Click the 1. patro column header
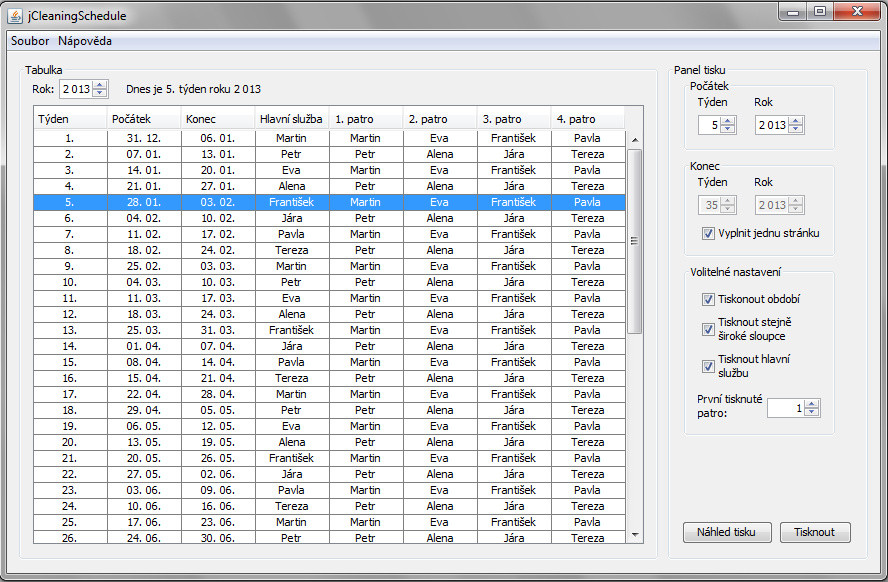The width and height of the screenshot is (888, 582). tap(366, 119)
